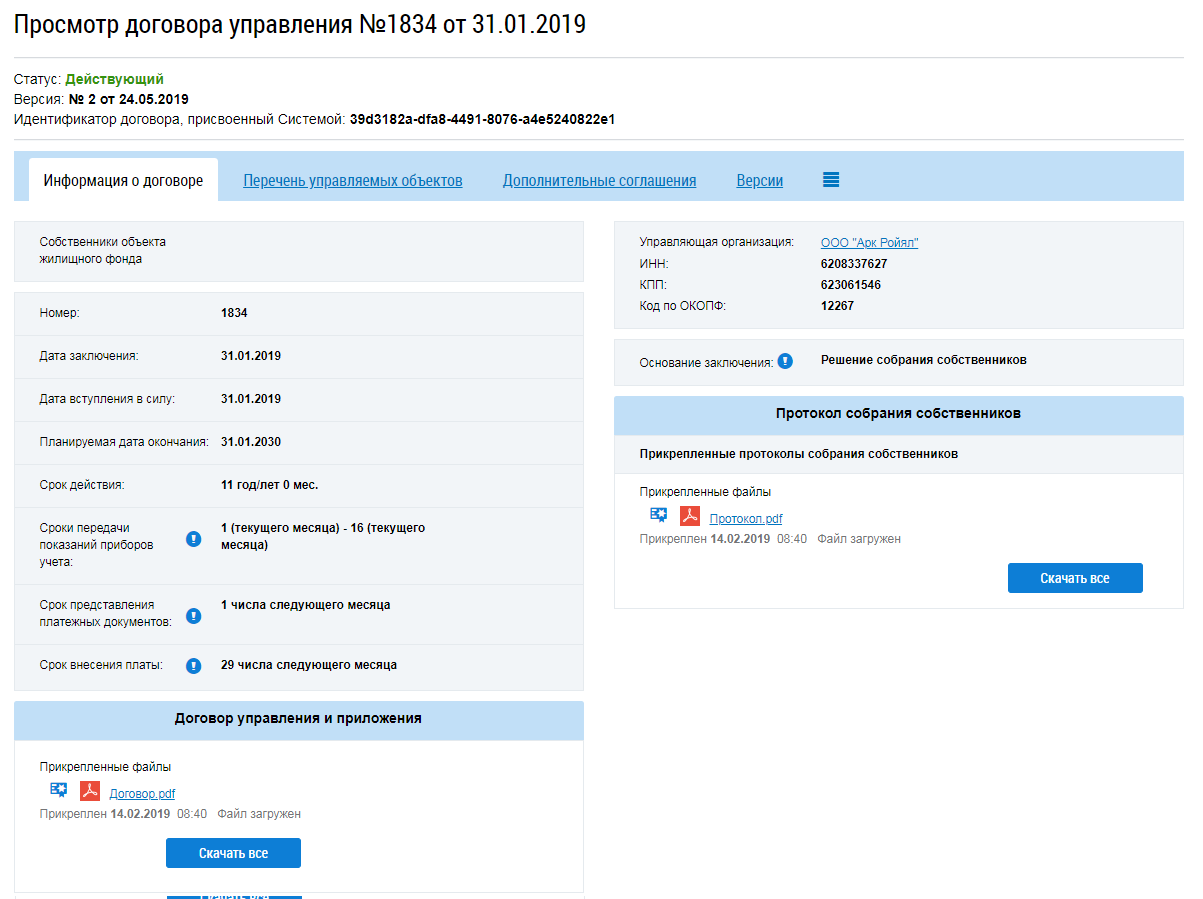Click info icon for Сроки передачи показаний
Image resolution: width=1203 pixels, height=899 pixels.
194,540
